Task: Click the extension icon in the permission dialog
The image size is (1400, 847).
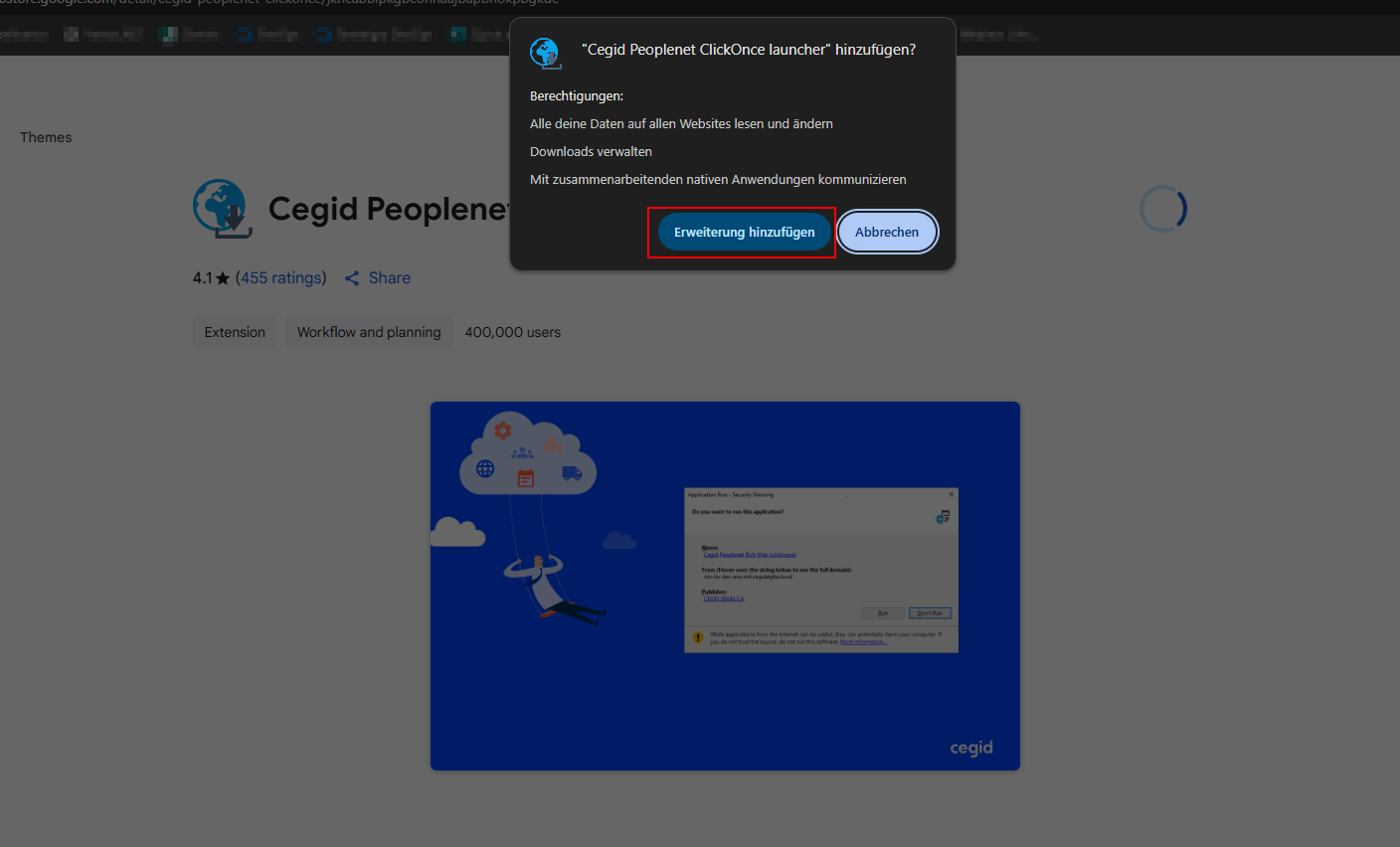Action: tap(545, 53)
